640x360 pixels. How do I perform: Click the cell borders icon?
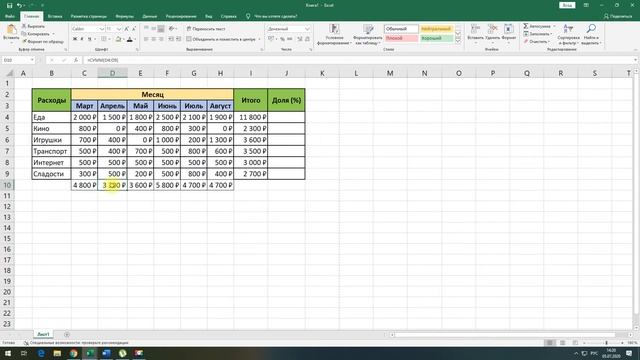click(x=104, y=39)
